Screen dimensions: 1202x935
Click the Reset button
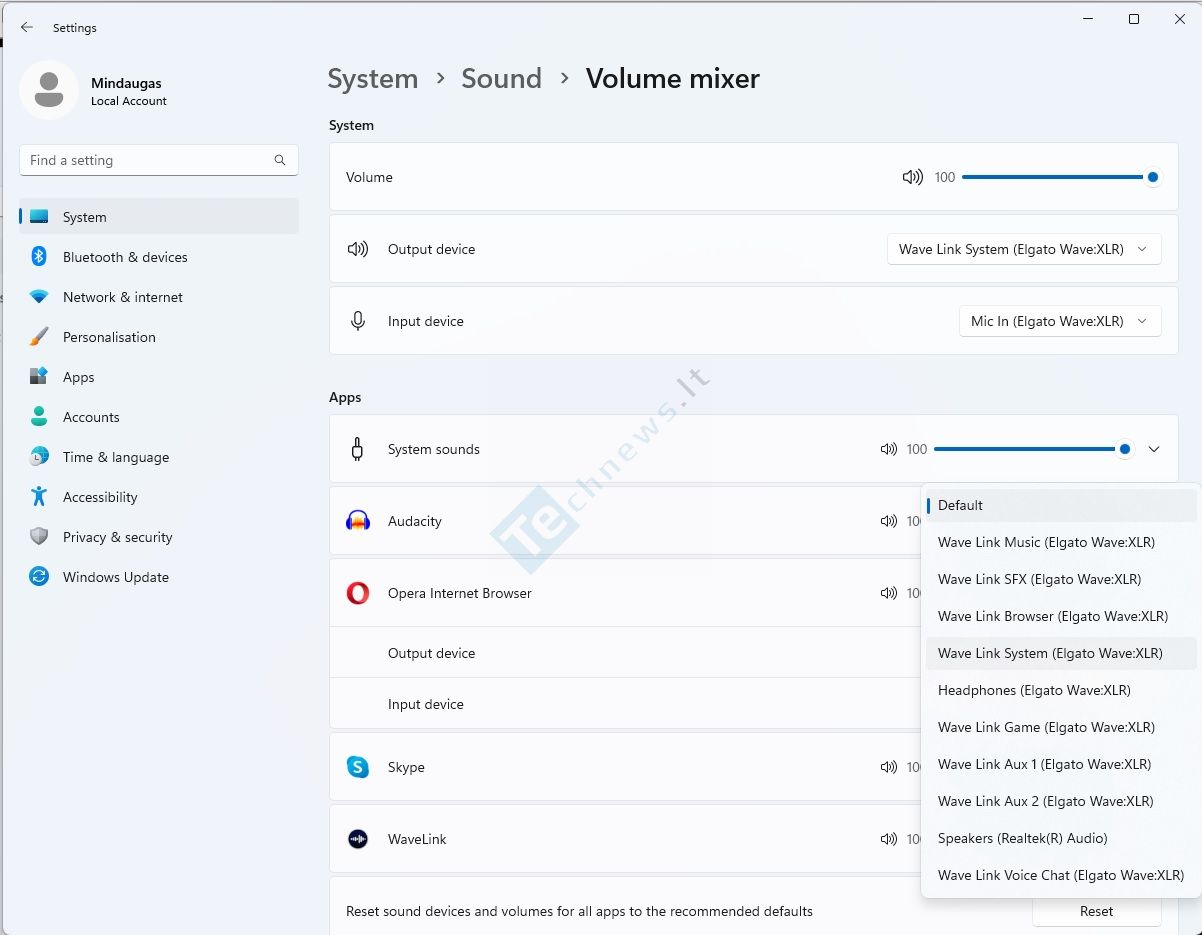coord(1096,911)
